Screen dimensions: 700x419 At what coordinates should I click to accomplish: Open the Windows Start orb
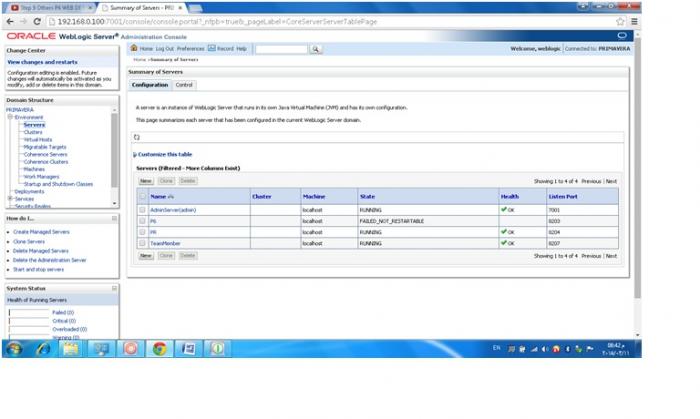coord(14,348)
